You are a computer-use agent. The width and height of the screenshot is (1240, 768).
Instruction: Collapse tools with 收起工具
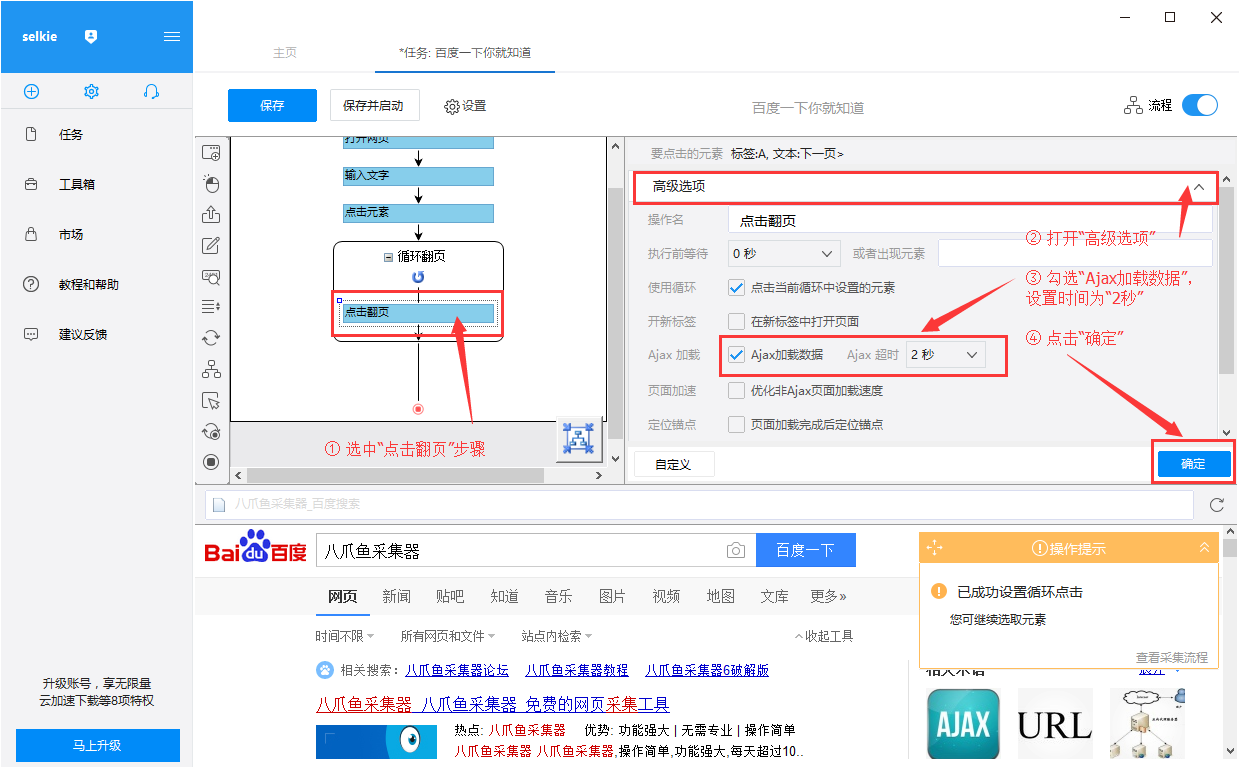(824, 636)
